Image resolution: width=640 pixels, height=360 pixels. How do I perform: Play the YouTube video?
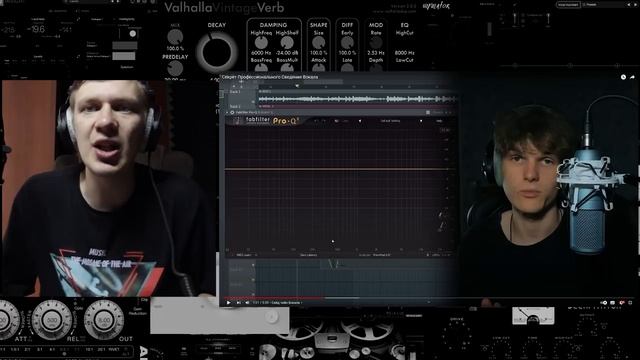tap(229, 302)
